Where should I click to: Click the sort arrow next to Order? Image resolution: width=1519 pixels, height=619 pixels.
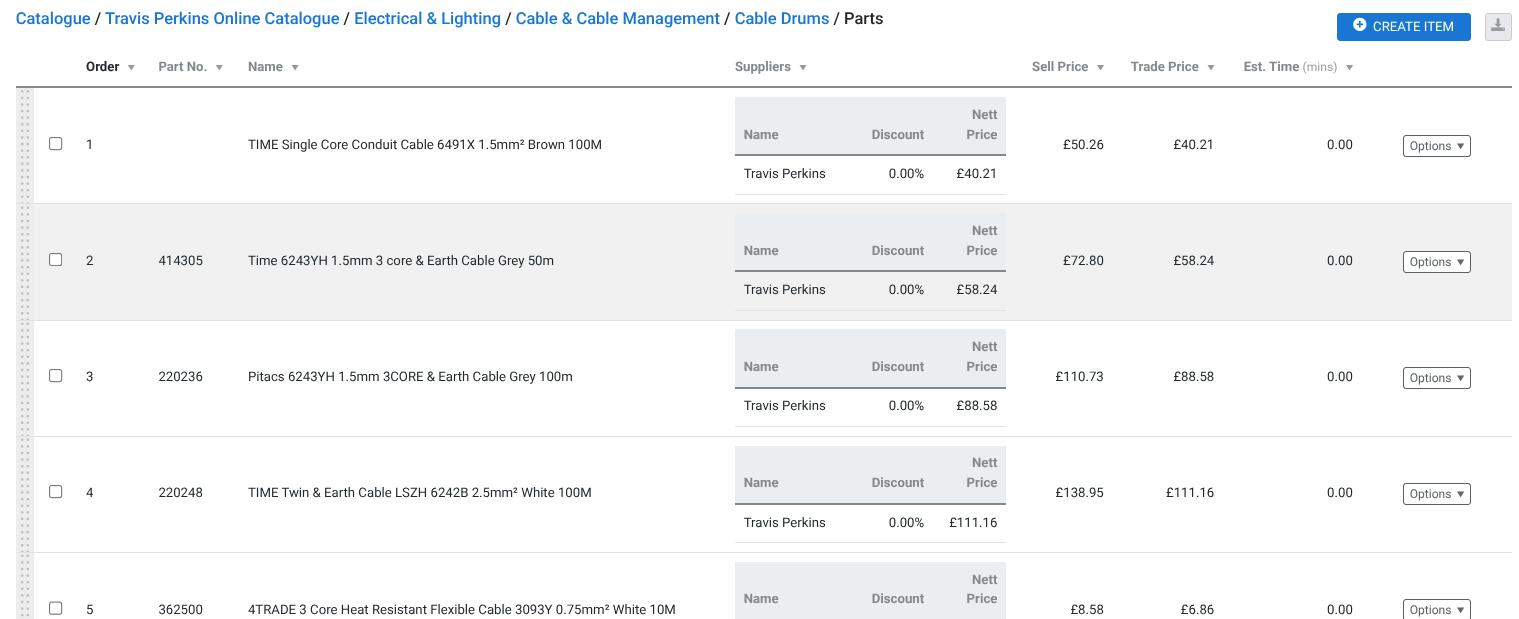(x=131, y=67)
